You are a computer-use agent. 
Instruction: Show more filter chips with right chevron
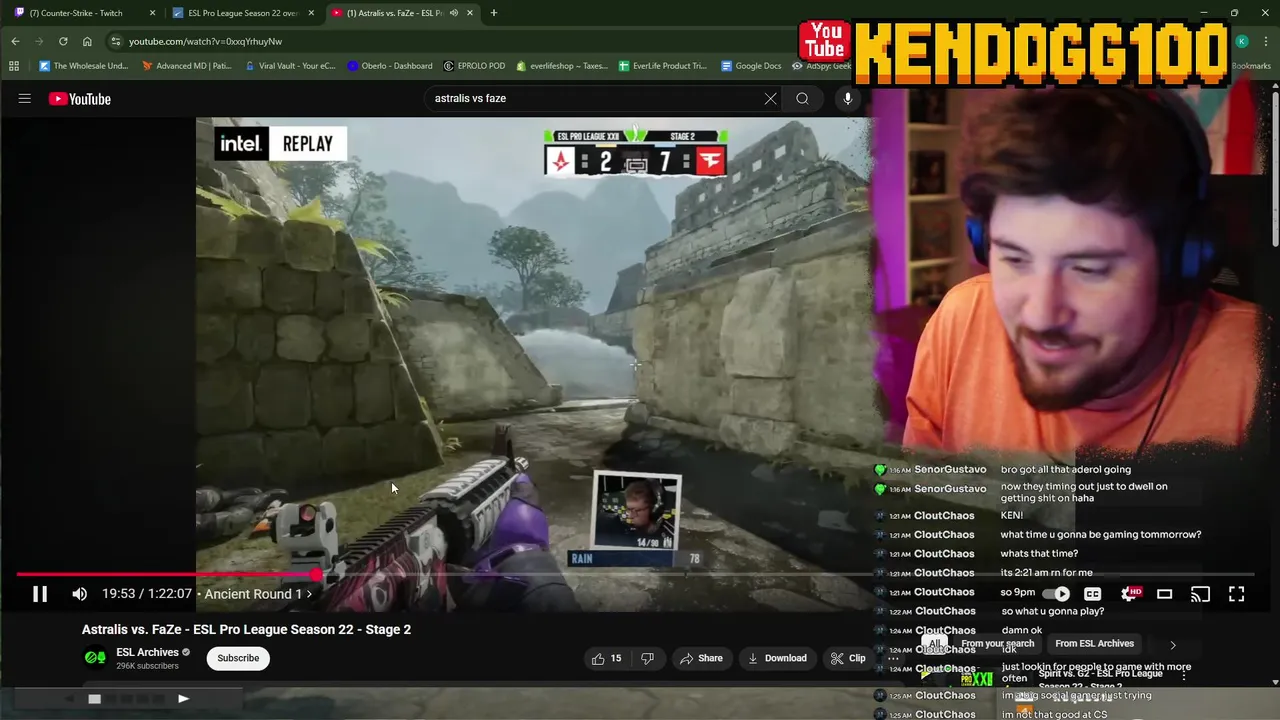(1173, 645)
